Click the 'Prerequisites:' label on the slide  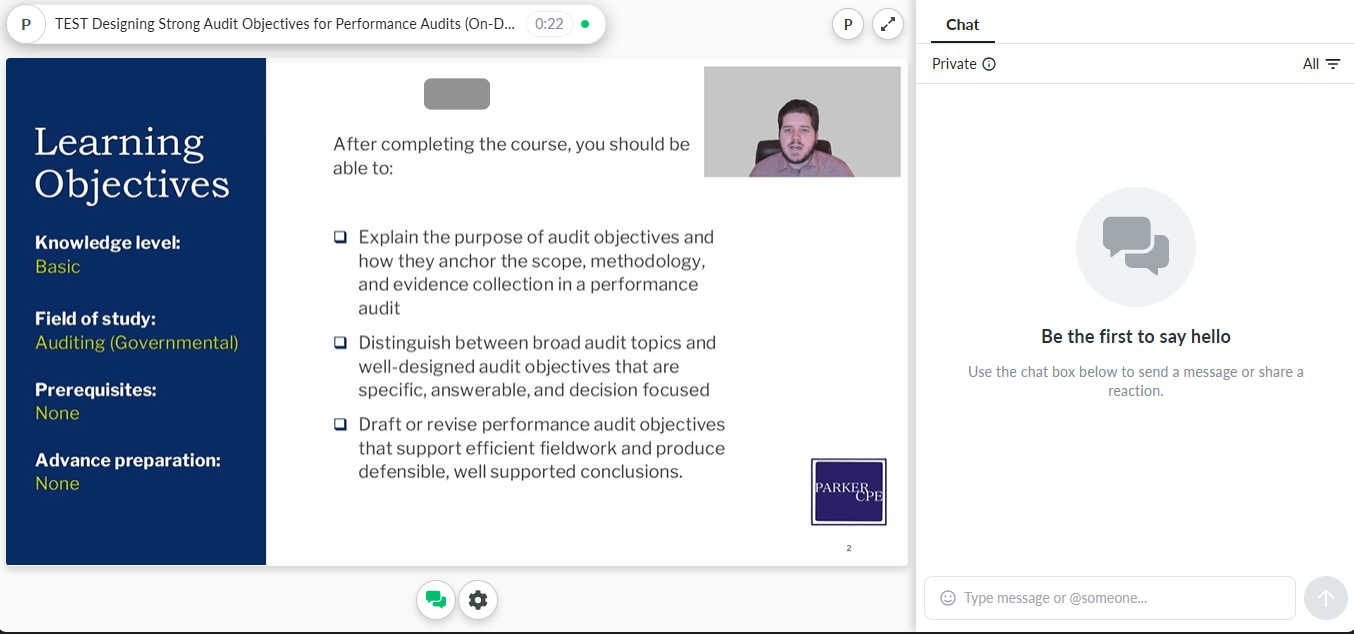(98, 390)
